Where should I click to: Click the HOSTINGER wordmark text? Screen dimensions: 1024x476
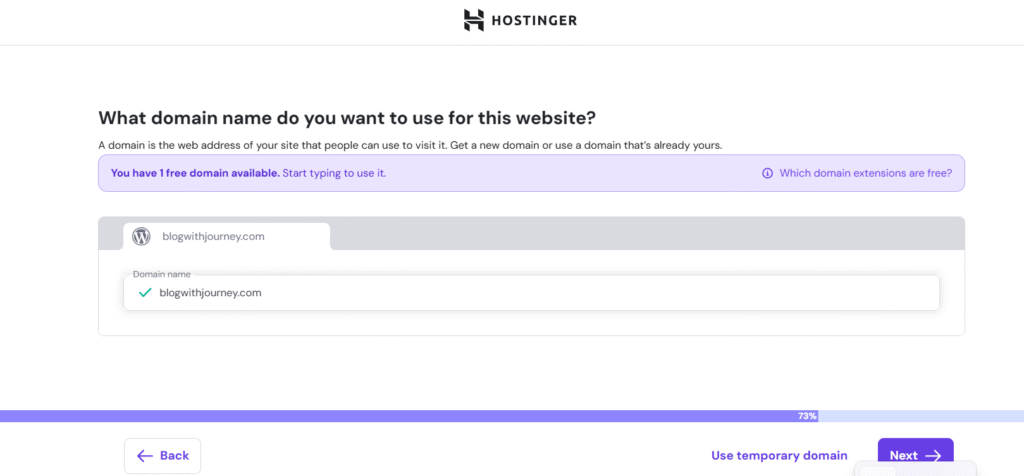533,20
